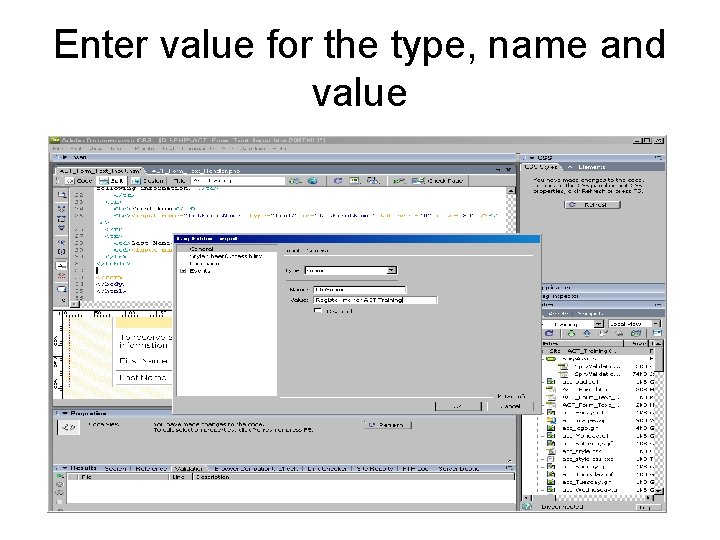Screen dimensions: 720x540
Task: Click the document Title input field
Action: (238, 181)
